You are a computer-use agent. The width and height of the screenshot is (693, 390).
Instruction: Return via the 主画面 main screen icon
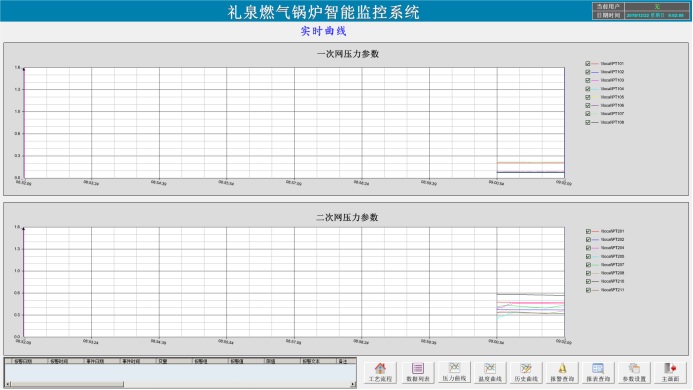[670, 373]
